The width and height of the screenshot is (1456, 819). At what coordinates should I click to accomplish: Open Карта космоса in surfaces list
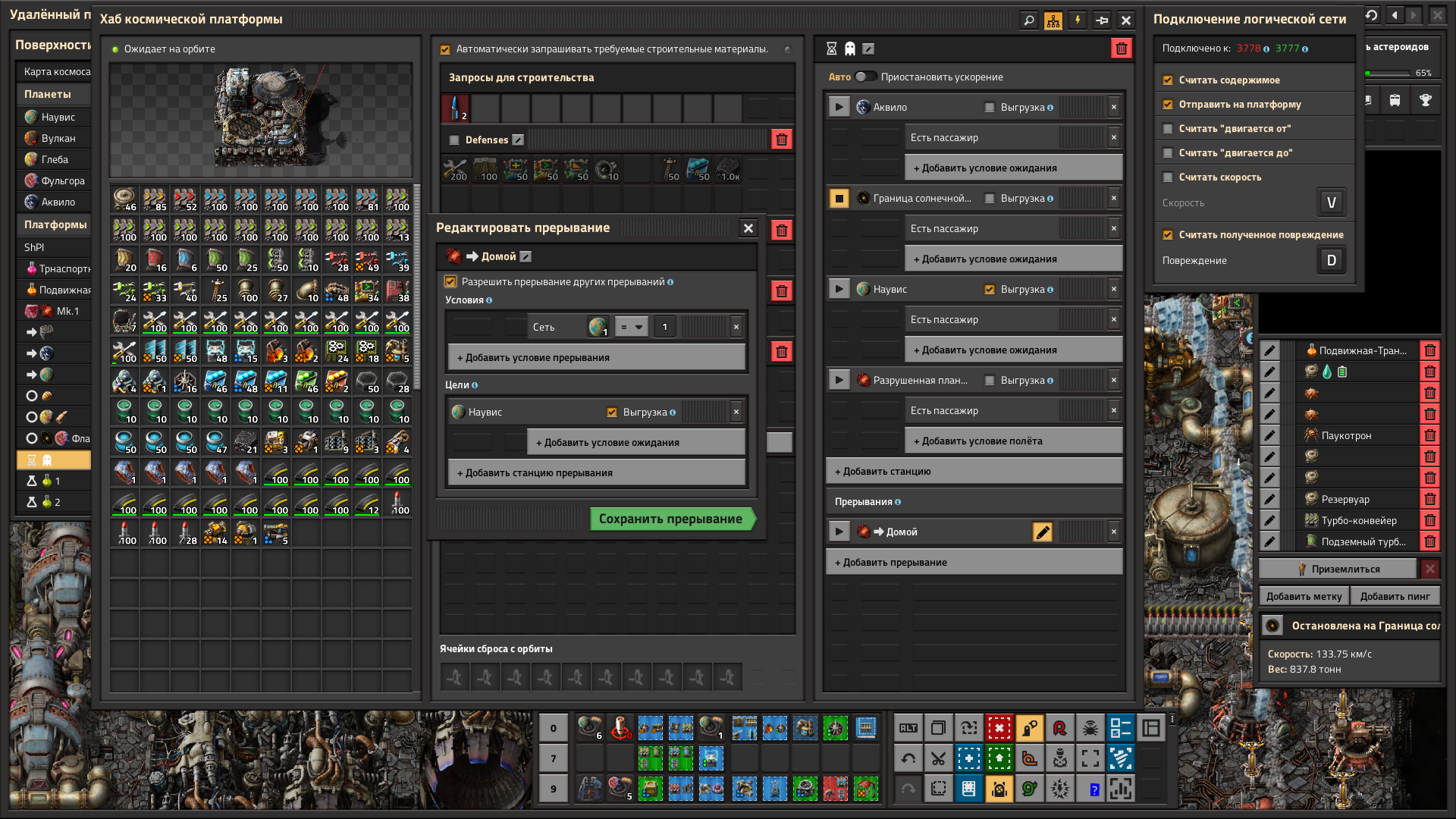[56, 71]
